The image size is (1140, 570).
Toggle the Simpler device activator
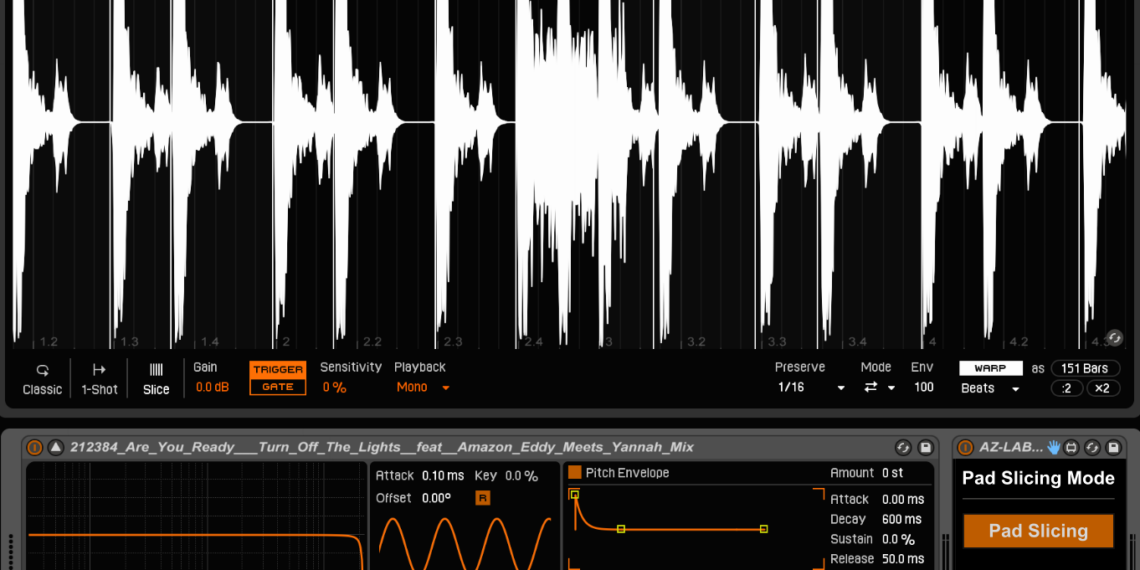coord(34,448)
